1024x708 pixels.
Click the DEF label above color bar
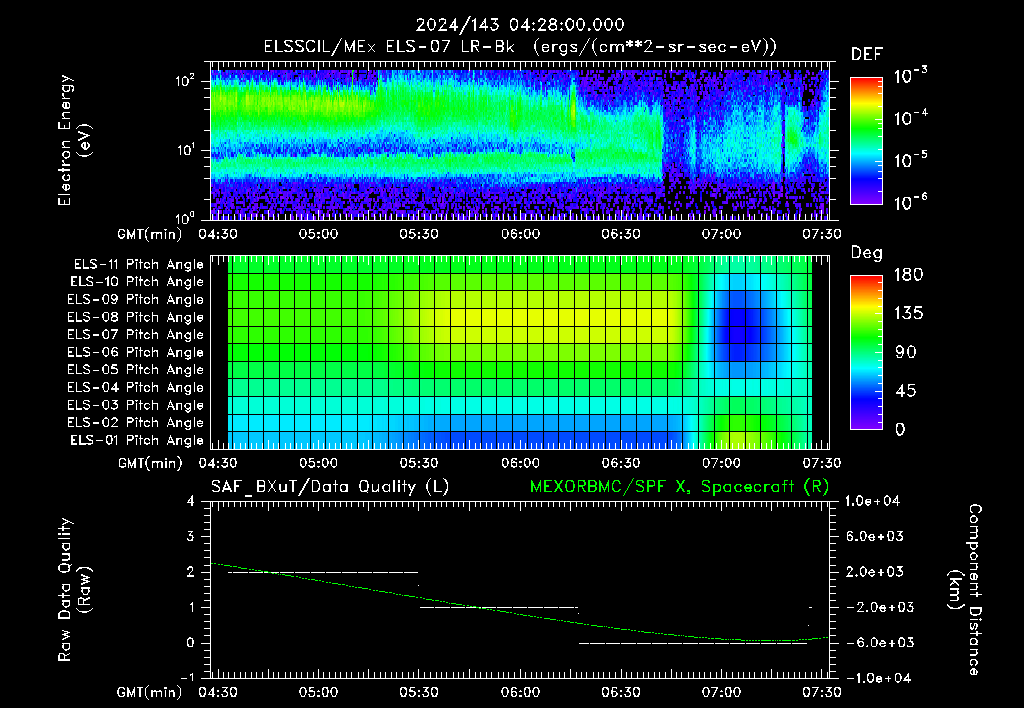[867, 55]
